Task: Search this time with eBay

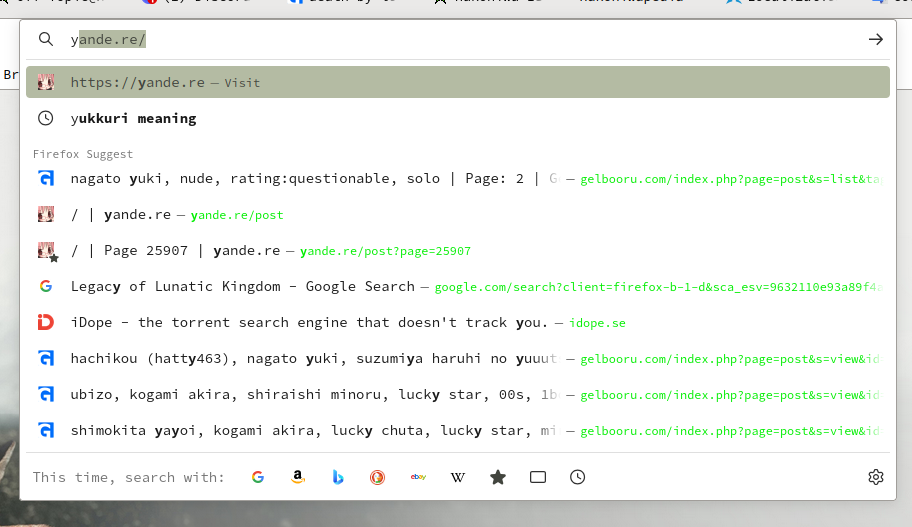Action: 418,478
